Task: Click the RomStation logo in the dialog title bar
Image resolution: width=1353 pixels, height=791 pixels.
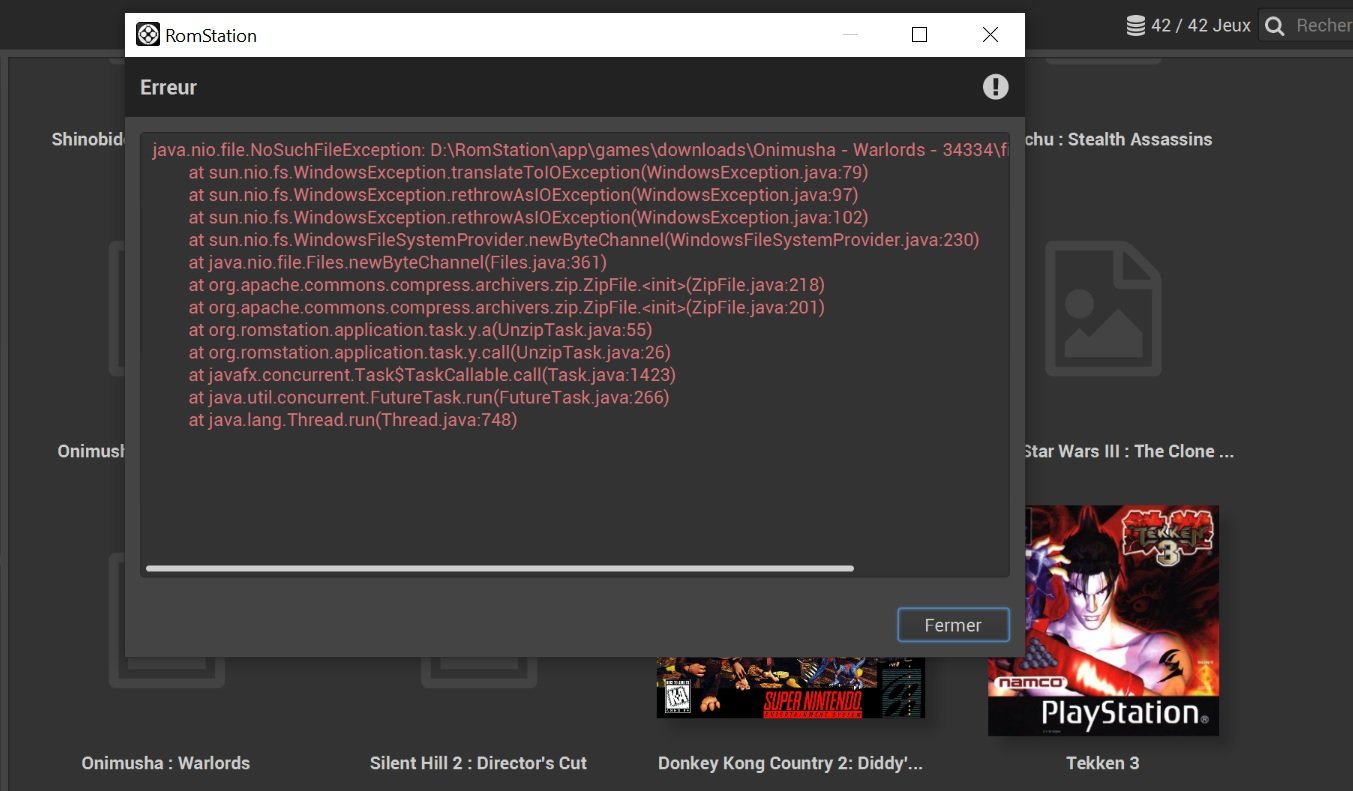Action: (148, 35)
